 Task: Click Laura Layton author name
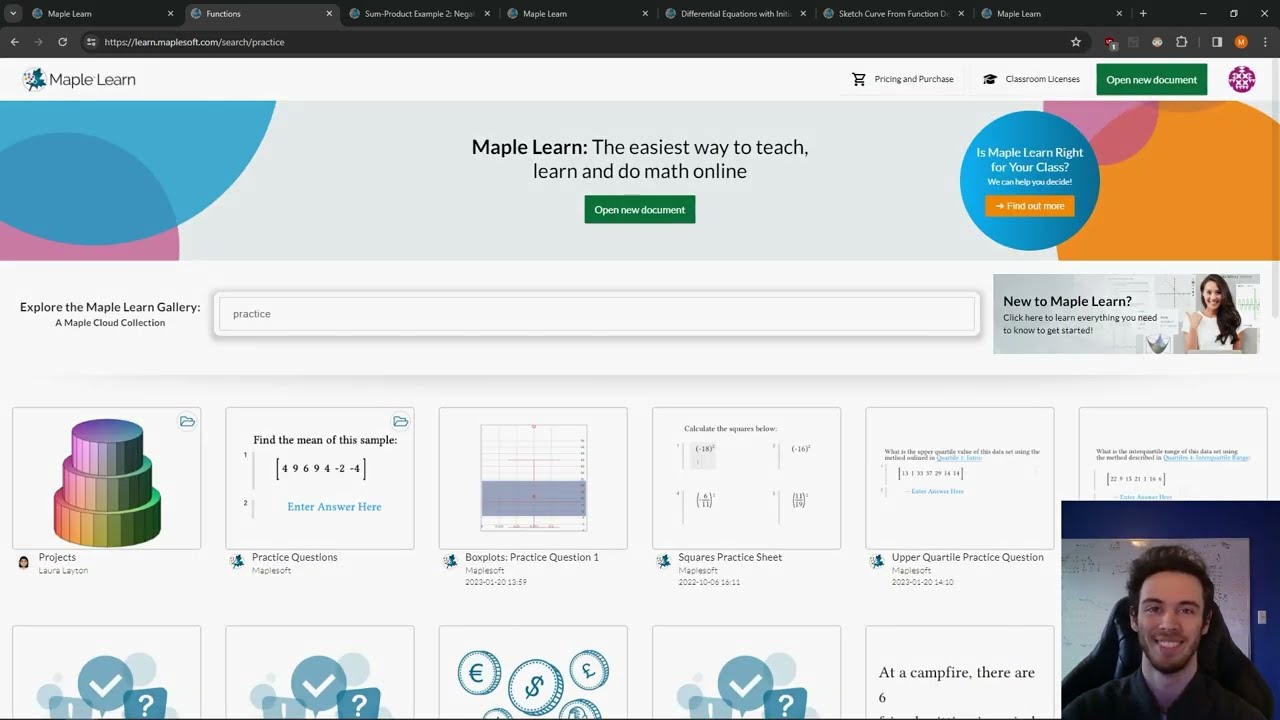click(63, 570)
